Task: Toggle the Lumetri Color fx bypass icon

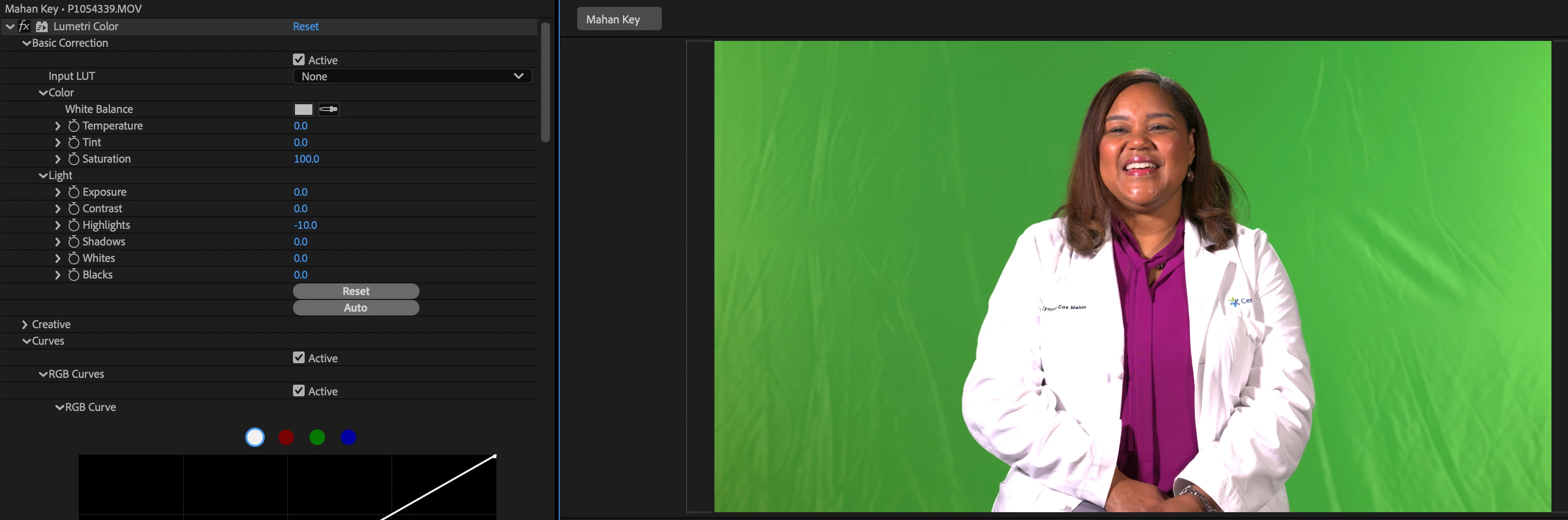Action: (x=24, y=26)
